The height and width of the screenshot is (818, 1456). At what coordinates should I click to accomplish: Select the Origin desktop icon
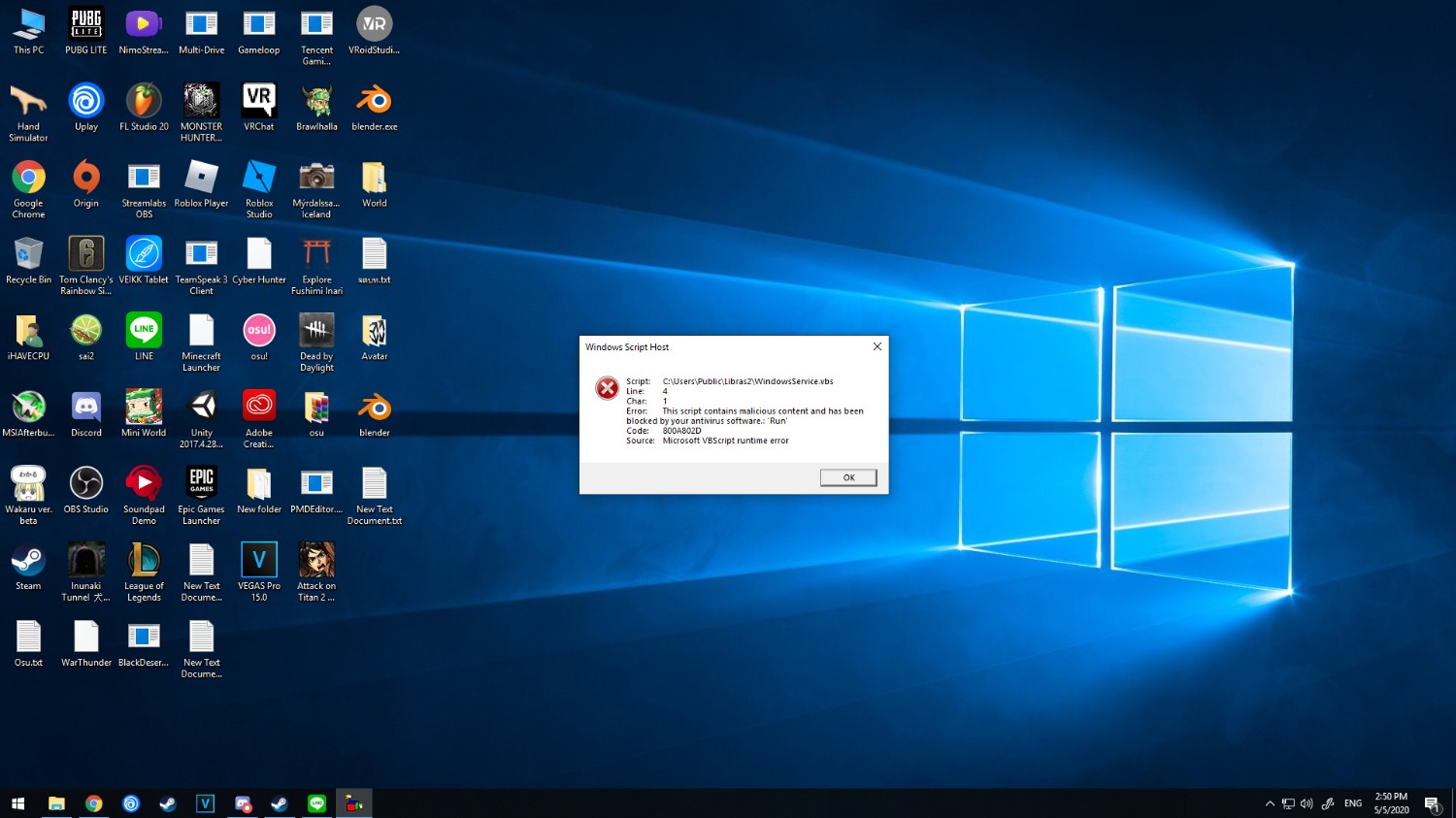click(x=86, y=184)
